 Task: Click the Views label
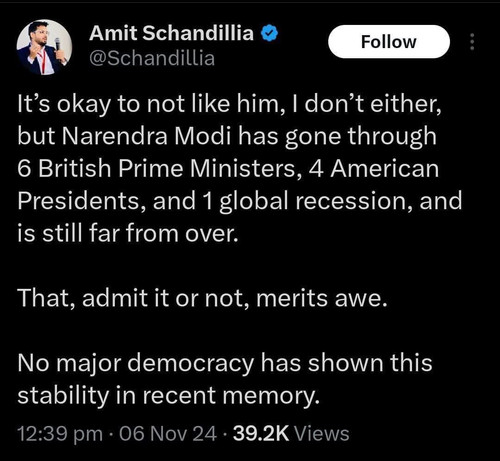point(322,434)
